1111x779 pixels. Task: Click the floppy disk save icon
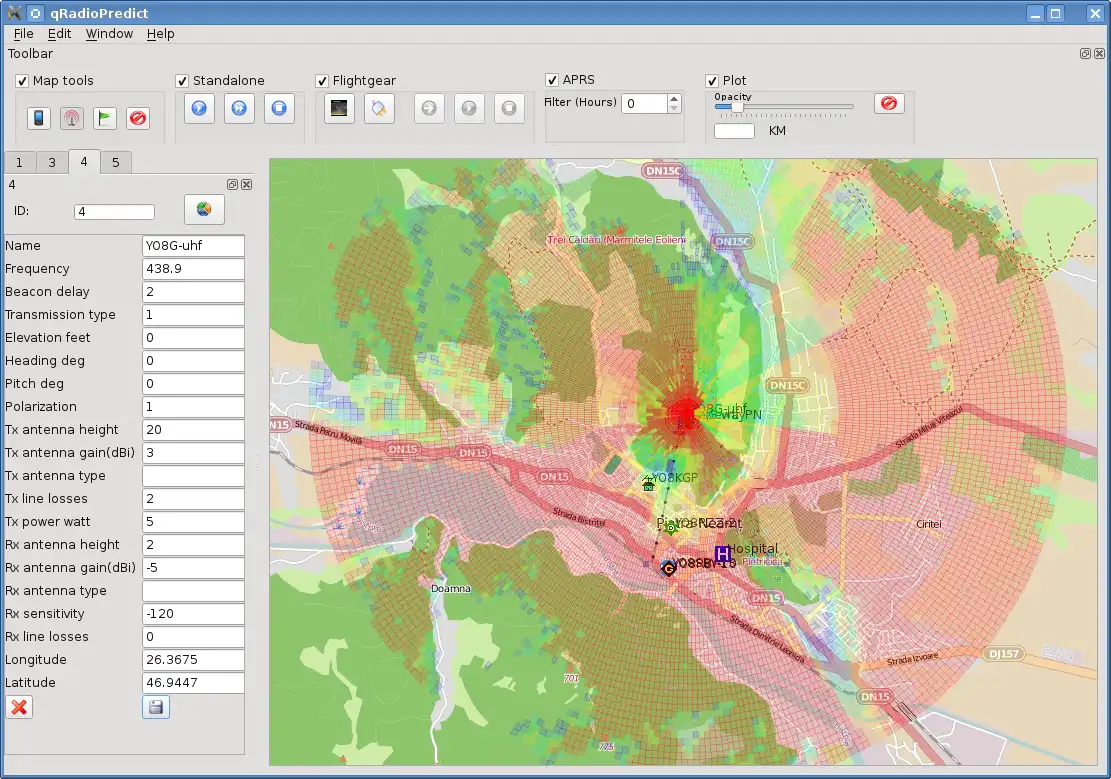(155, 707)
